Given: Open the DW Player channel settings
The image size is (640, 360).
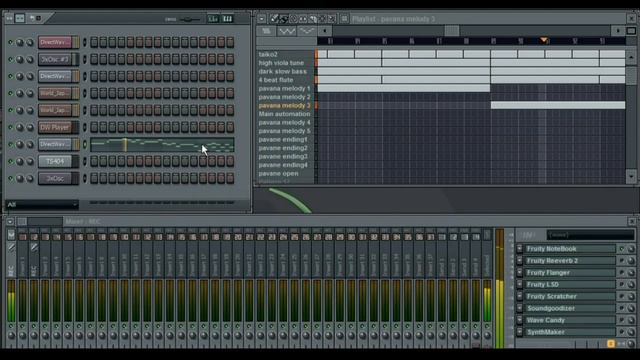Looking at the screenshot, I should point(55,127).
